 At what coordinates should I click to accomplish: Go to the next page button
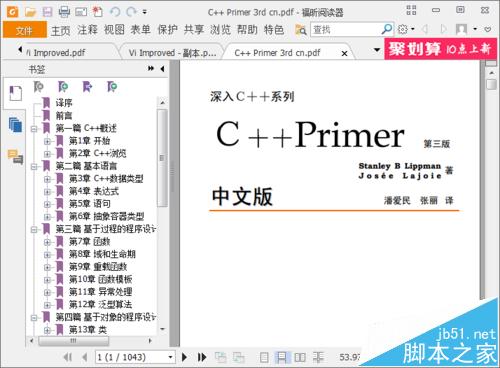[184, 357]
